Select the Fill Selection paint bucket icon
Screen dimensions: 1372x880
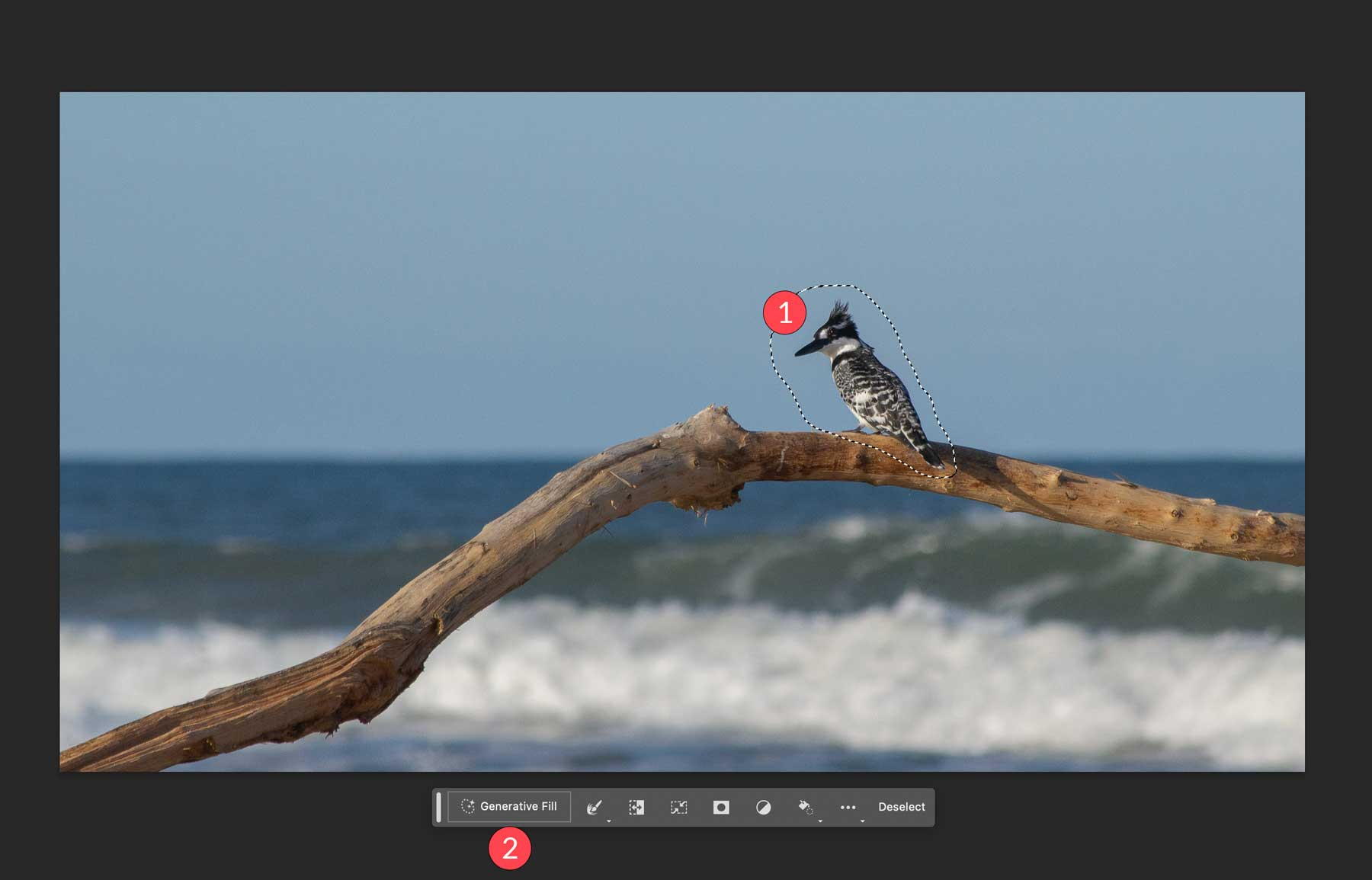(x=805, y=807)
